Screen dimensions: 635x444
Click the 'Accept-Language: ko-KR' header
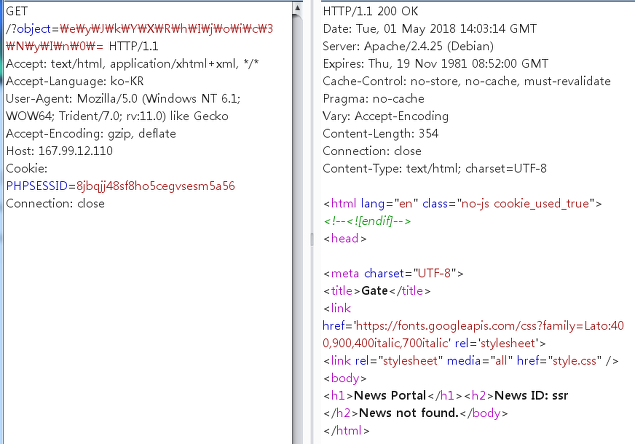click(x=75, y=81)
